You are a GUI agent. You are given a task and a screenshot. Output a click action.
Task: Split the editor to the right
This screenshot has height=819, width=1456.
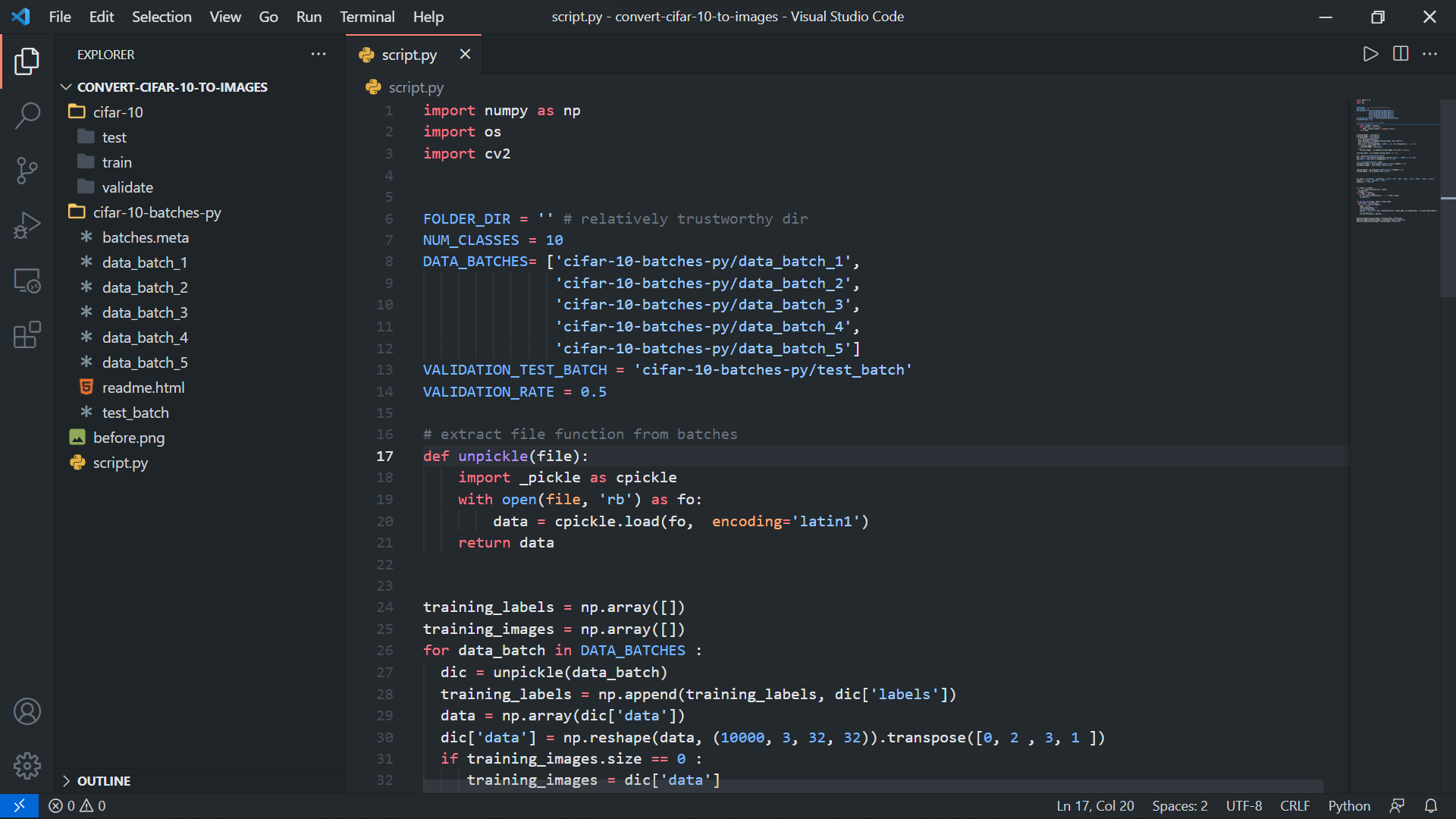(1401, 54)
